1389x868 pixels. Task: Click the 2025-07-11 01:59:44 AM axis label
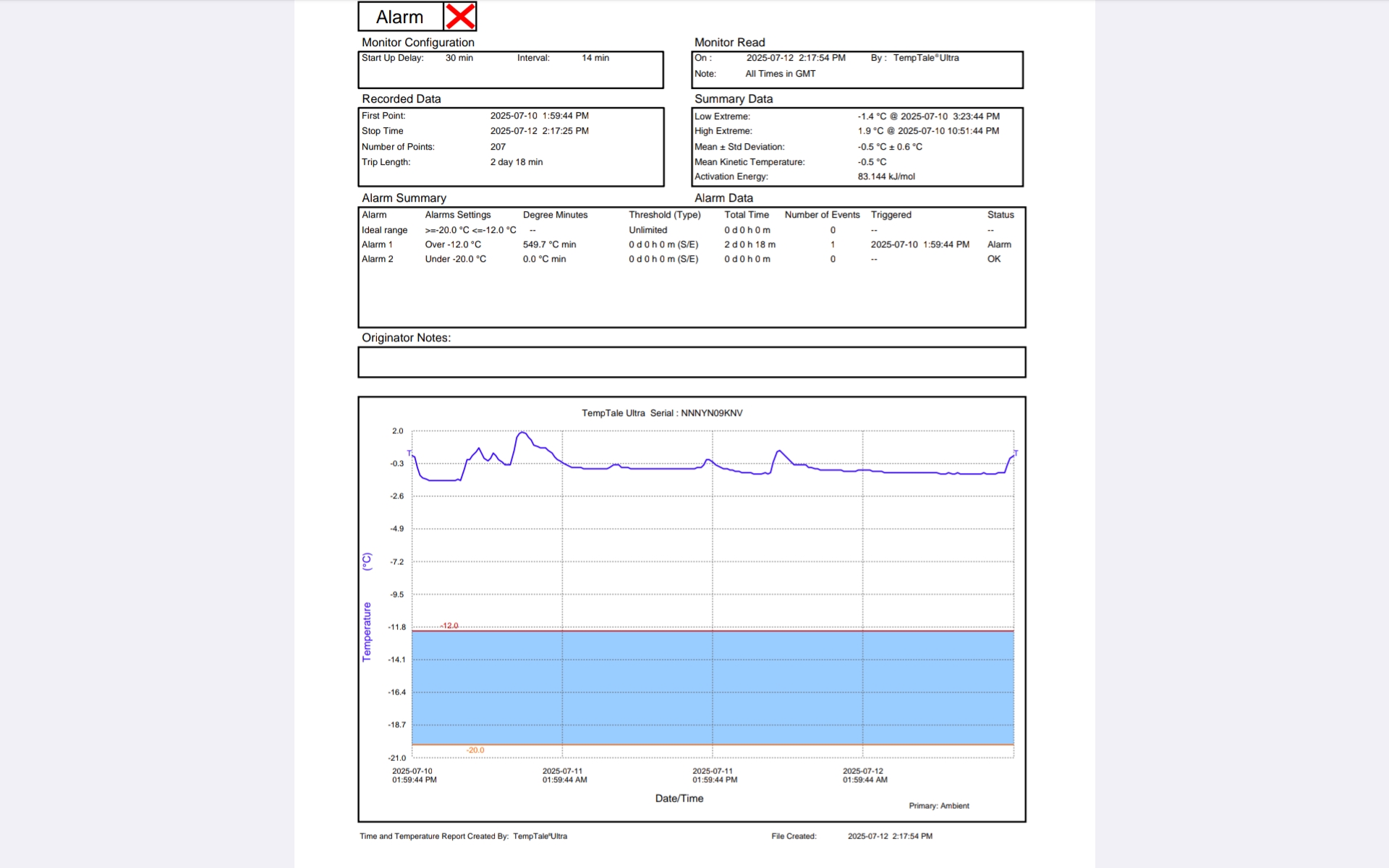point(564,775)
